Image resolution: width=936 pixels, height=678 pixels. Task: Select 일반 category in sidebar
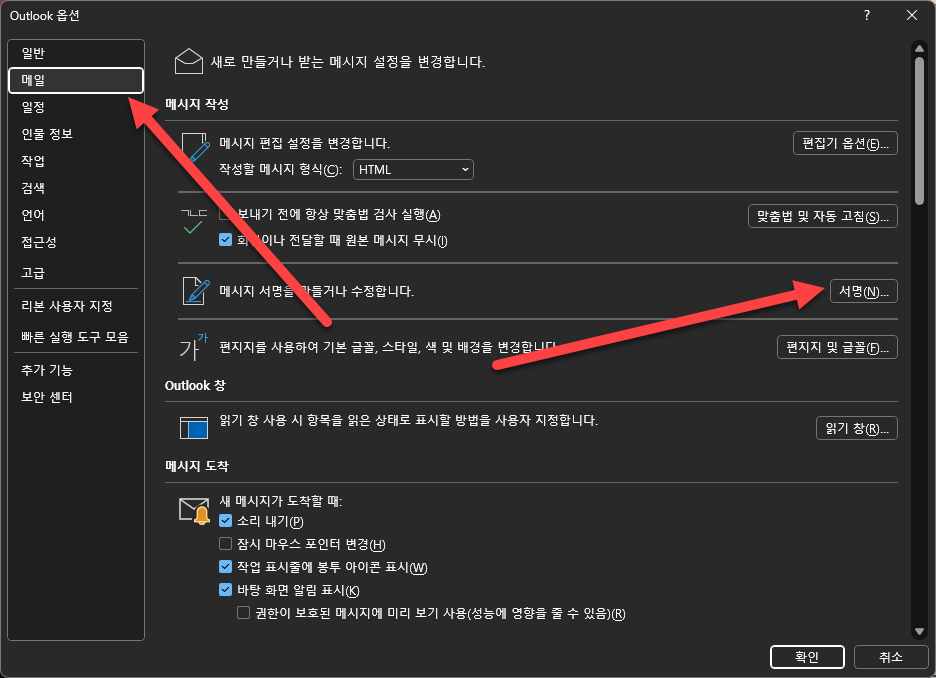click(76, 53)
